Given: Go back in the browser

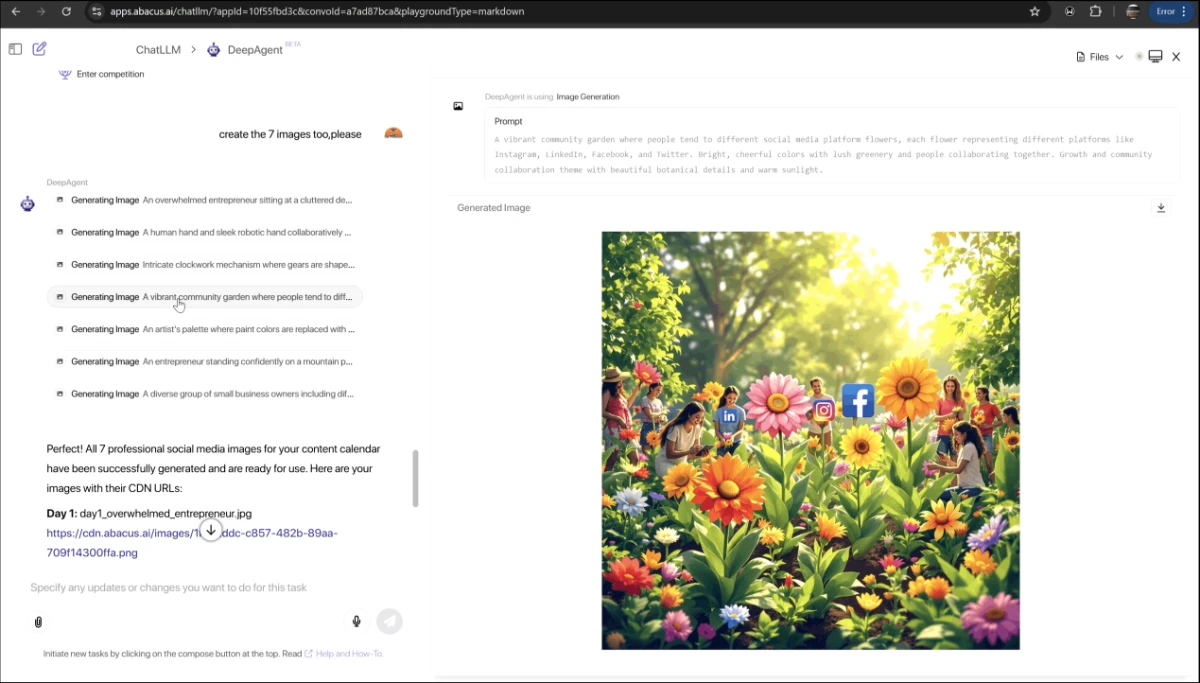Looking at the screenshot, I should coord(15,12).
